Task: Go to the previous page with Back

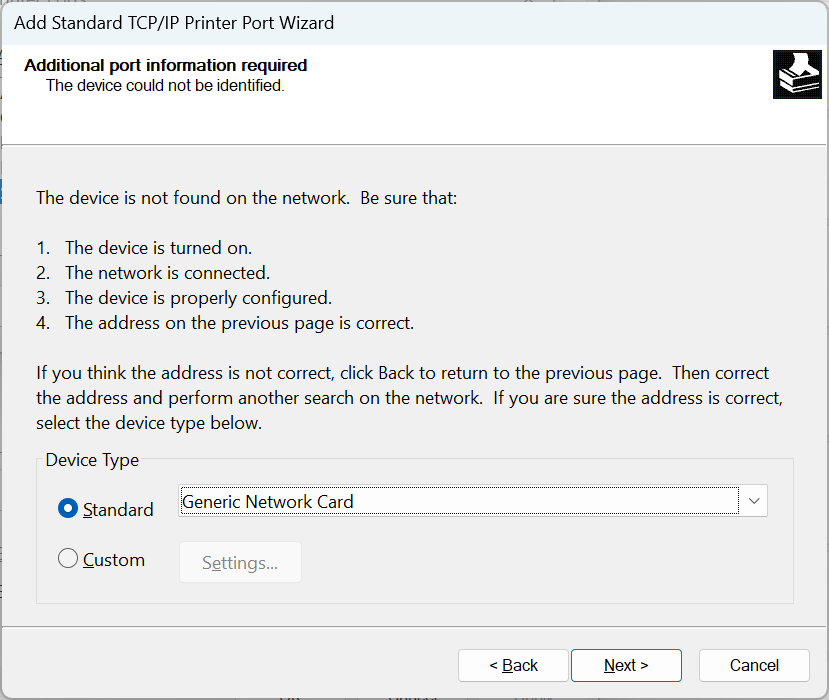Action: [513, 665]
